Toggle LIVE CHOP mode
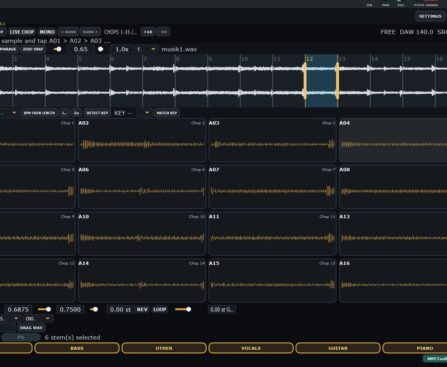The height and width of the screenshot is (367, 447). click(x=22, y=32)
